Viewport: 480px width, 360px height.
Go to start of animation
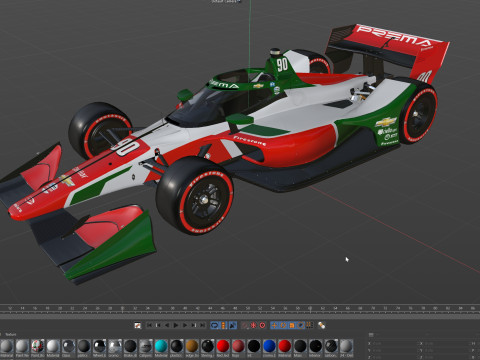(150, 325)
